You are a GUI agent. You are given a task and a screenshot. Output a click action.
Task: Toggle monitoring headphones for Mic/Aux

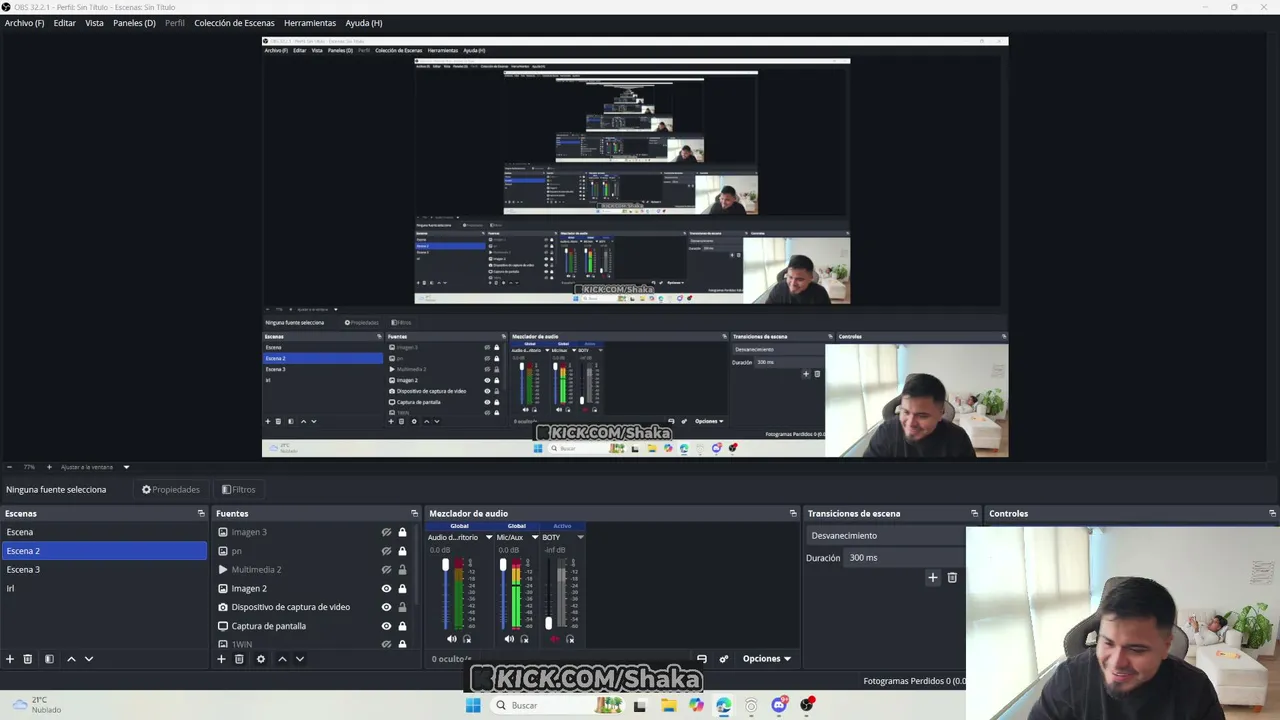(x=524, y=639)
